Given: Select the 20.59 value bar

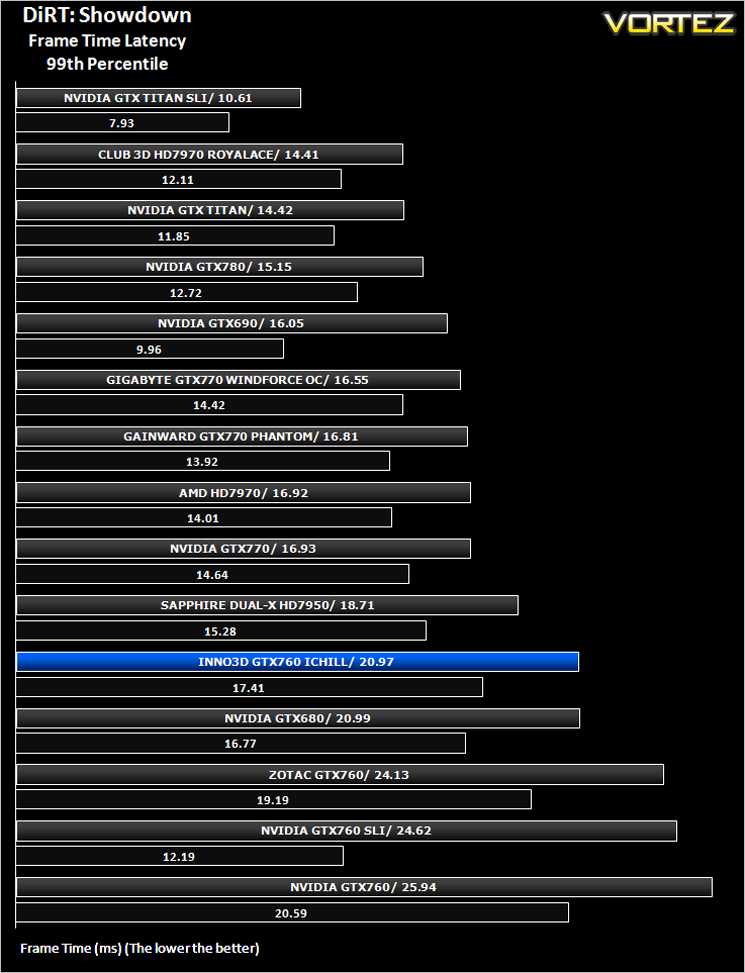Looking at the screenshot, I should pyautogui.click(x=292, y=912).
